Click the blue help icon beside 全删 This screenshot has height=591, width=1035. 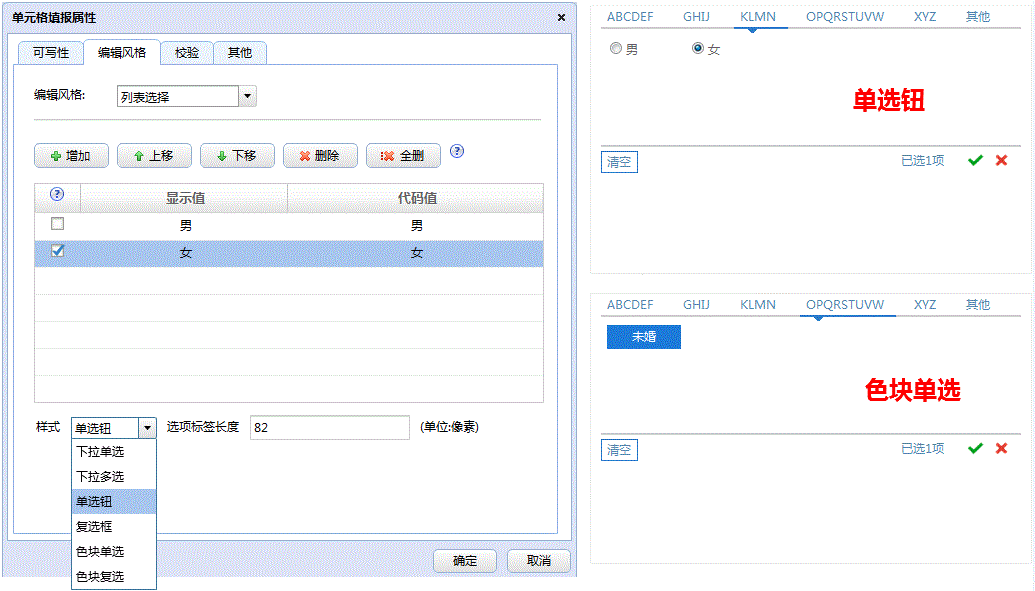point(457,152)
